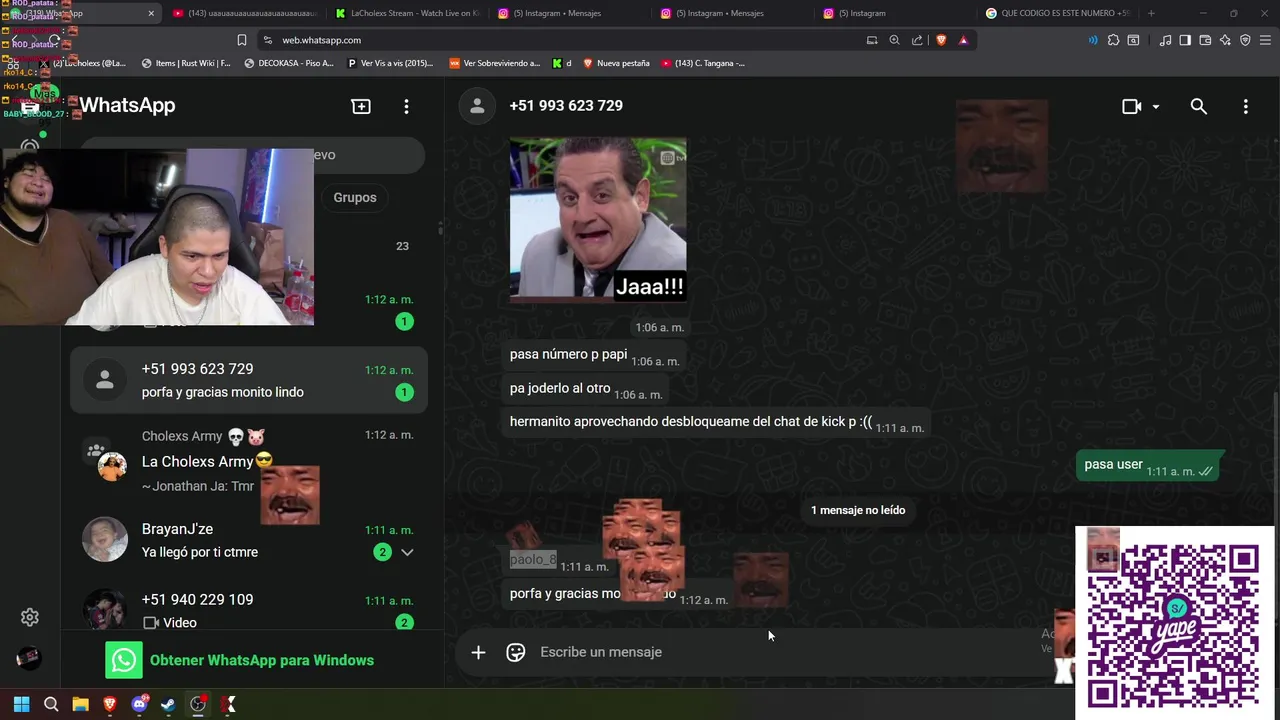
Task: Open the attach plus menu
Action: [478, 652]
